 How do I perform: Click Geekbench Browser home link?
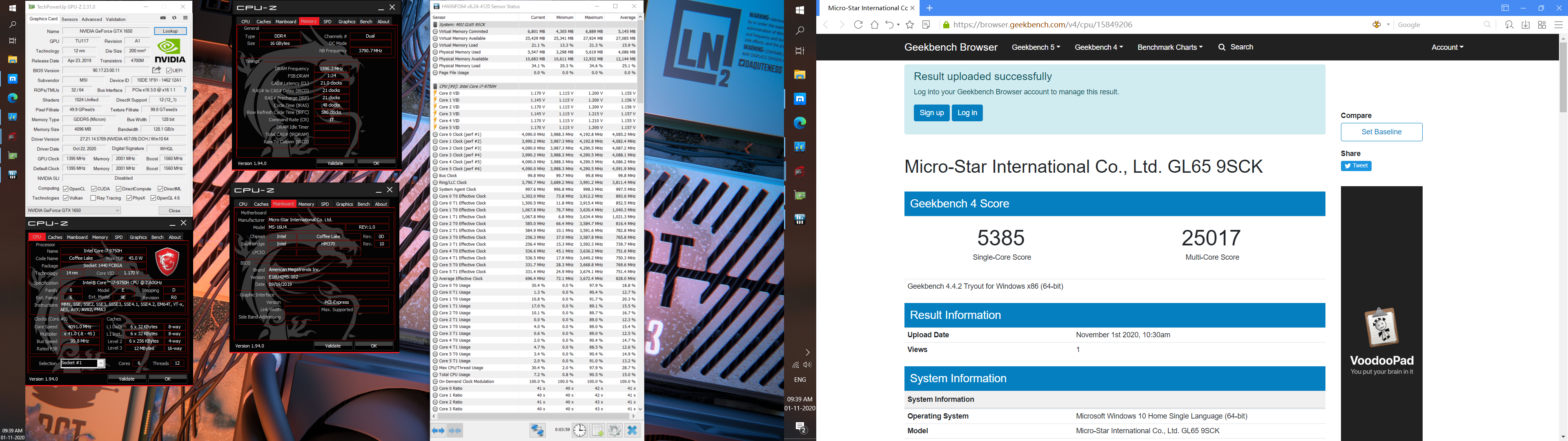click(951, 47)
